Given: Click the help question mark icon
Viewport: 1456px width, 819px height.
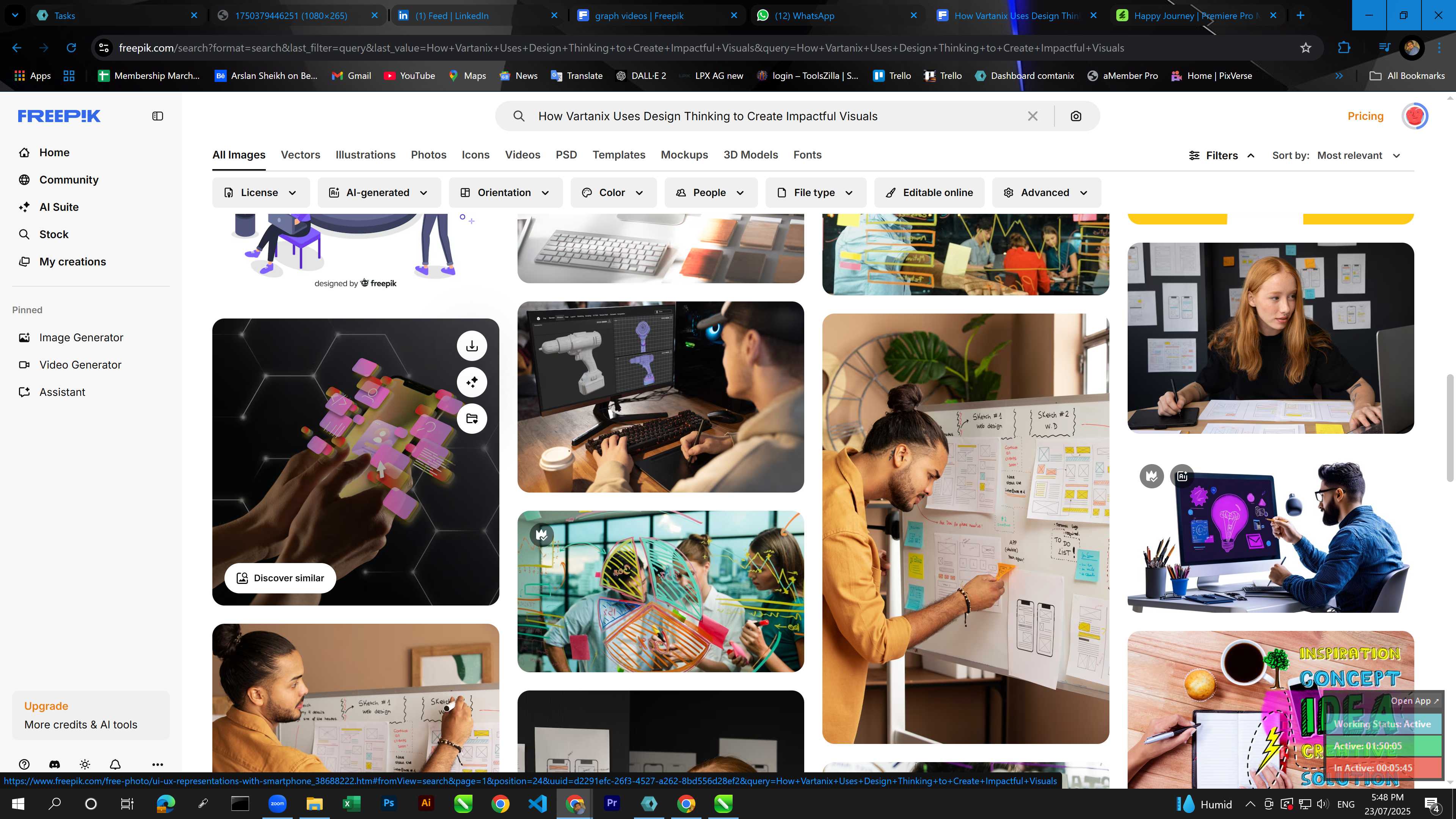Looking at the screenshot, I should (x=24, y=764).
